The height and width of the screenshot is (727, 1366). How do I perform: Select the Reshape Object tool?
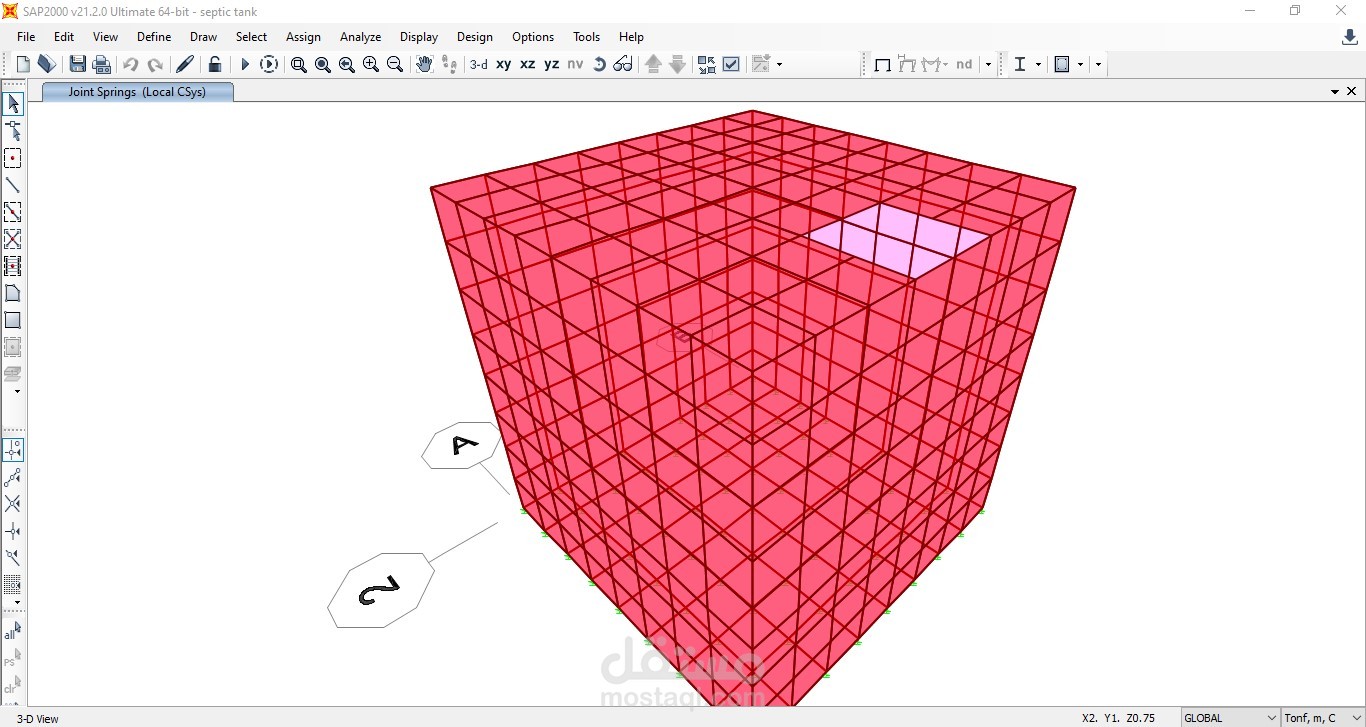(x=13, y=131)
